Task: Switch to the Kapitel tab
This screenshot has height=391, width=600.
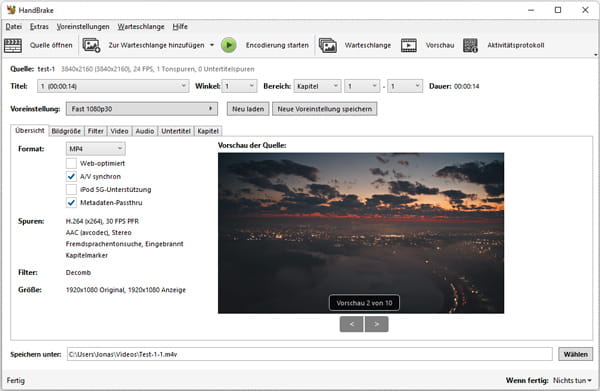Action: (208, 131)
